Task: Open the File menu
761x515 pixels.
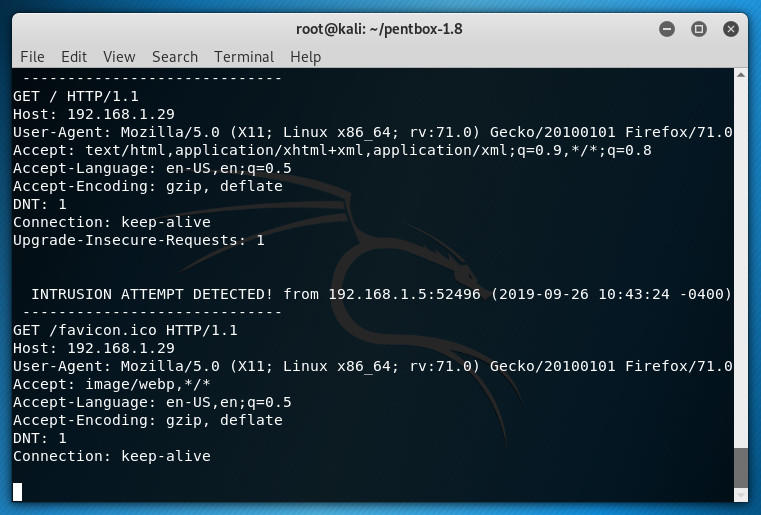Action: coord(32,57)
